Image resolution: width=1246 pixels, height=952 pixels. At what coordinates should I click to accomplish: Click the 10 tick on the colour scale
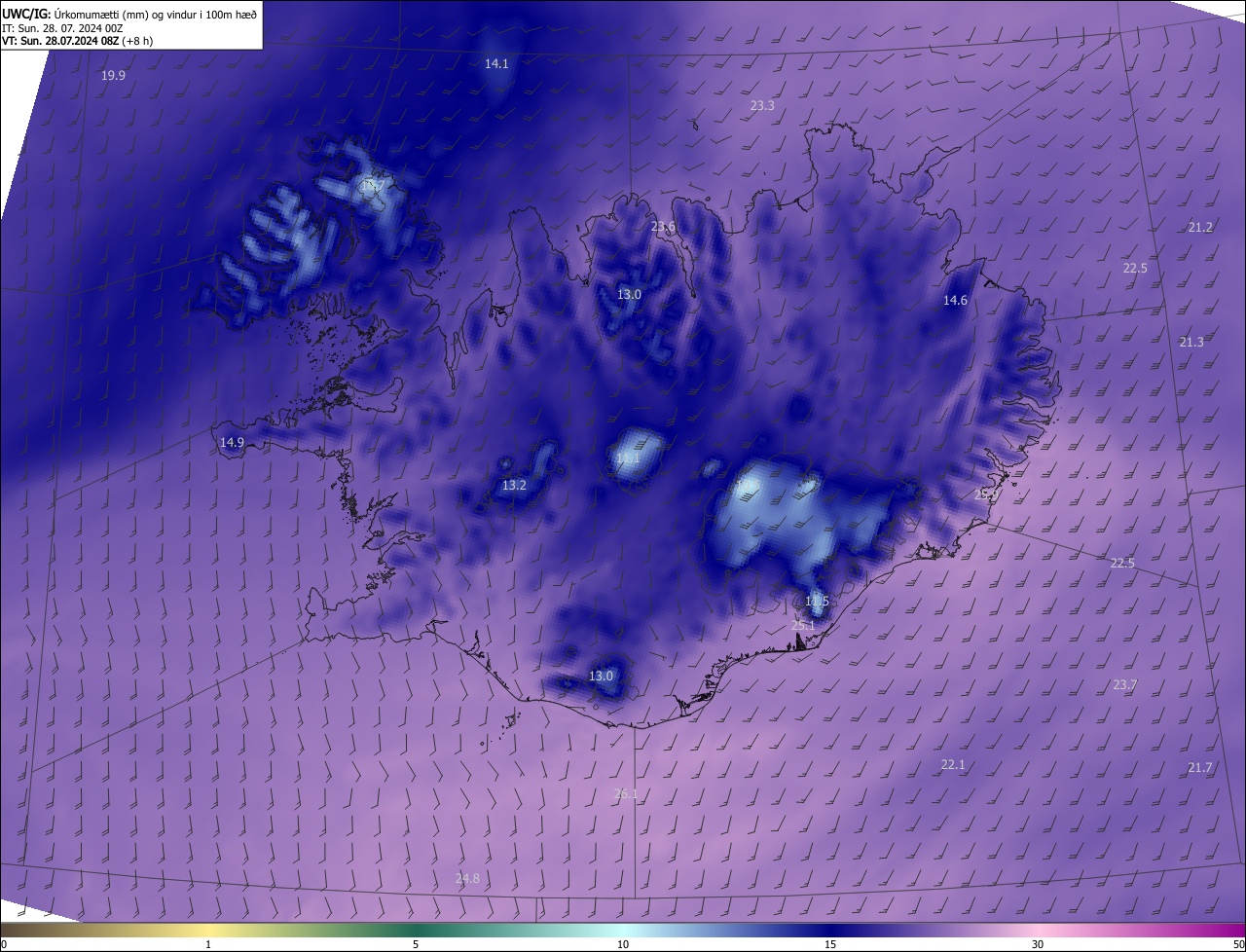coord(623,944)
